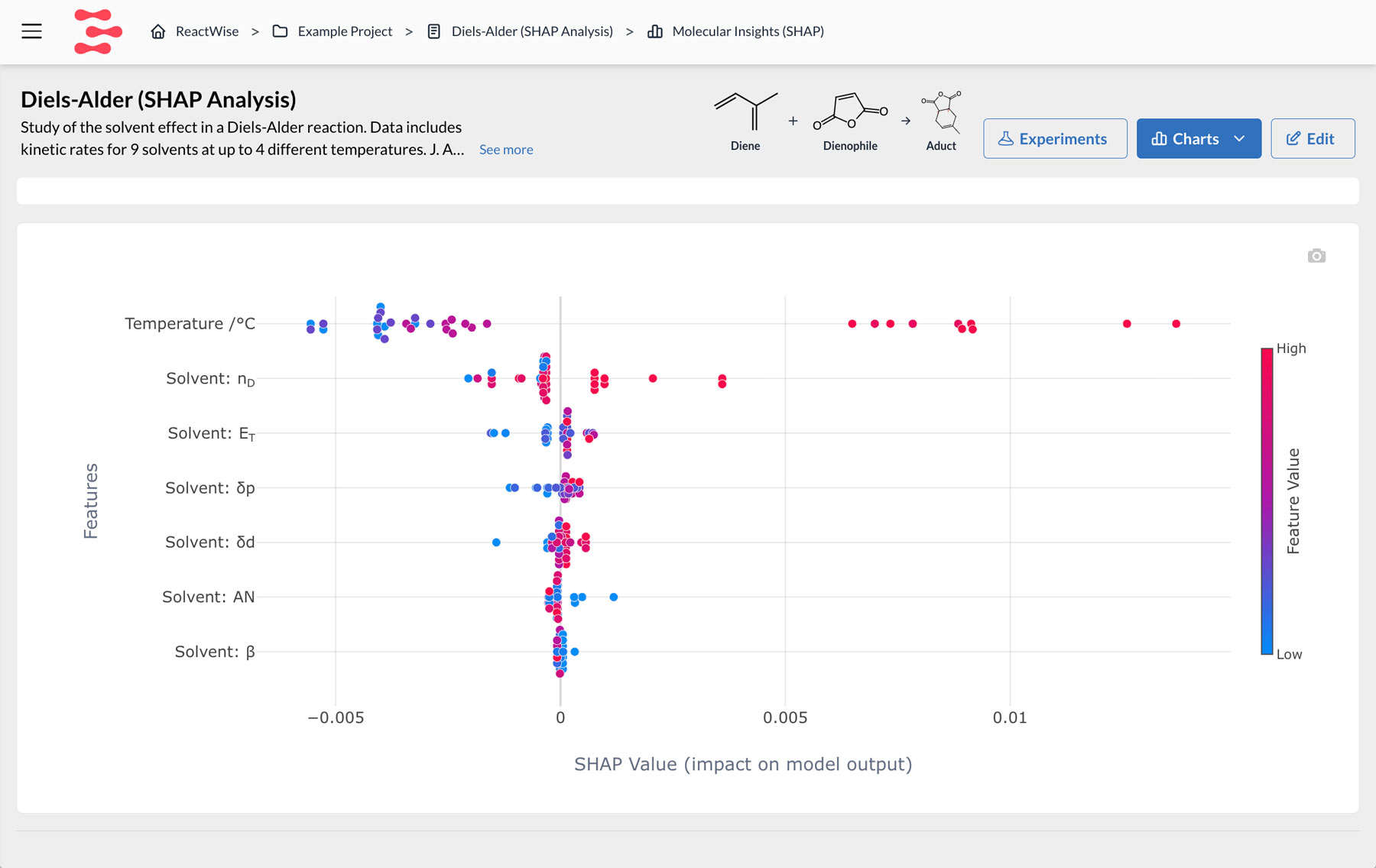This screenshot has height=868, width=1376.
Task: Click the document icon beside Diels-Alder breadcrumb
Action: click(433, 31)
